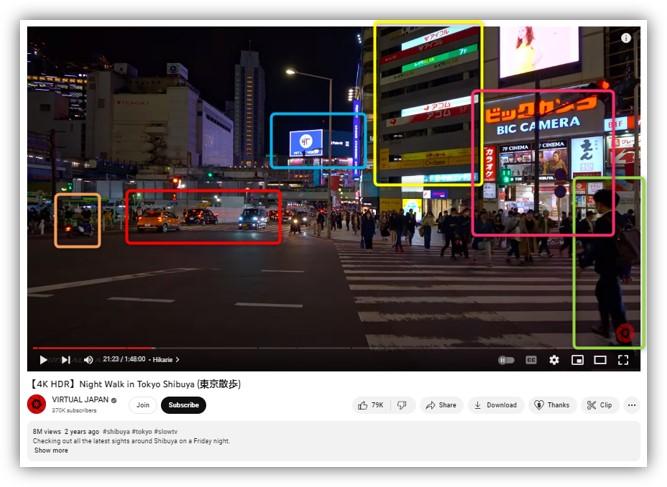Open the #slowtv hashtag
The image size is (667, 487).
(165, 431)
